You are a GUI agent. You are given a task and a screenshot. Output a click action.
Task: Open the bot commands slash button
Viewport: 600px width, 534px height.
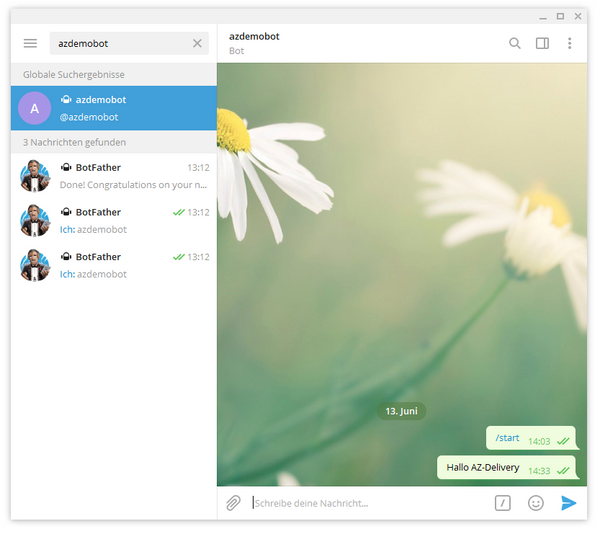(x=502, y=503)
